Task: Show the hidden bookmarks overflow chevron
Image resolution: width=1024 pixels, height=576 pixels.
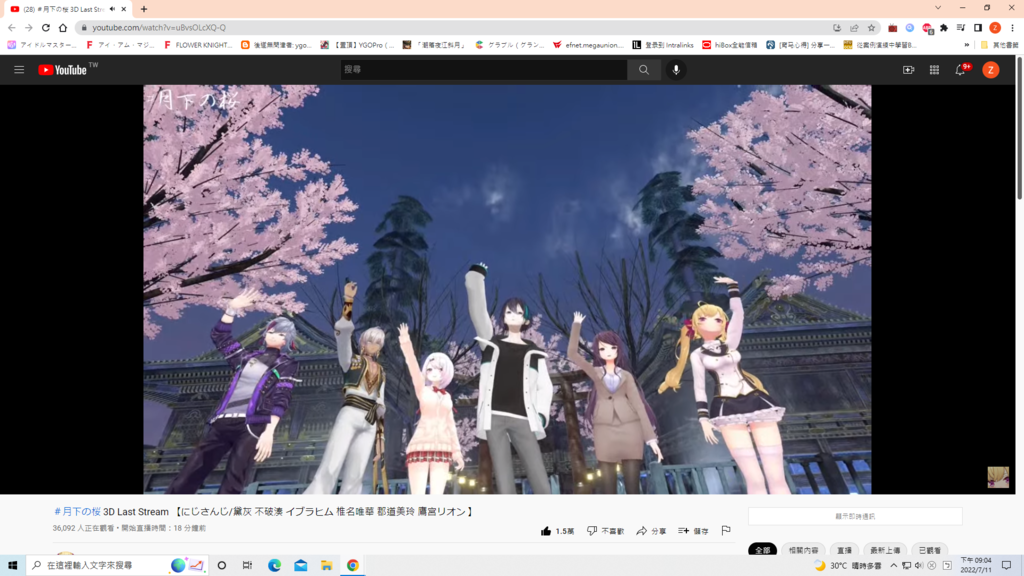Action: click(967, 45)
